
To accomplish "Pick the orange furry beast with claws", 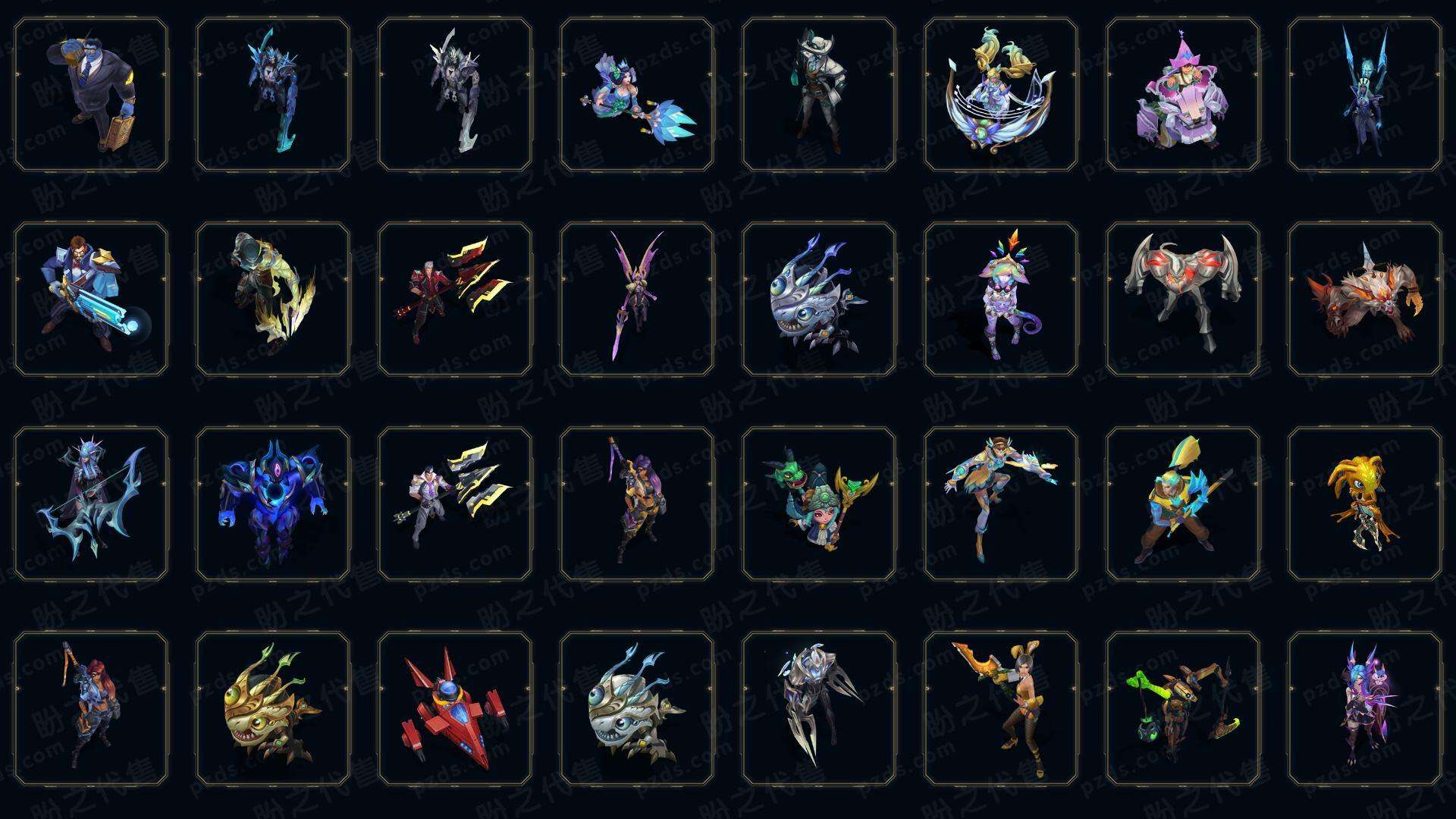I will 1365,299.
